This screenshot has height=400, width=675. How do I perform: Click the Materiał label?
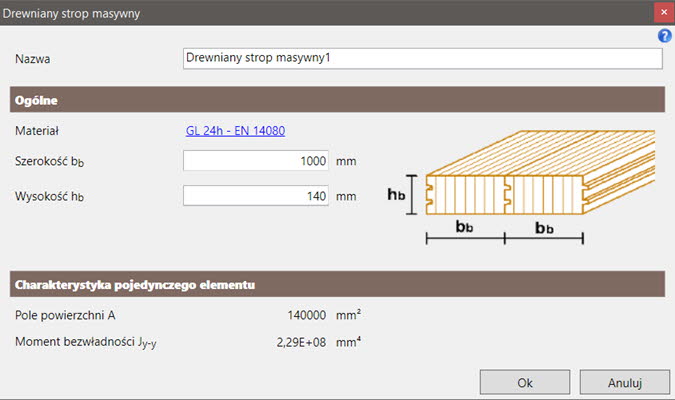click(38, 131)
